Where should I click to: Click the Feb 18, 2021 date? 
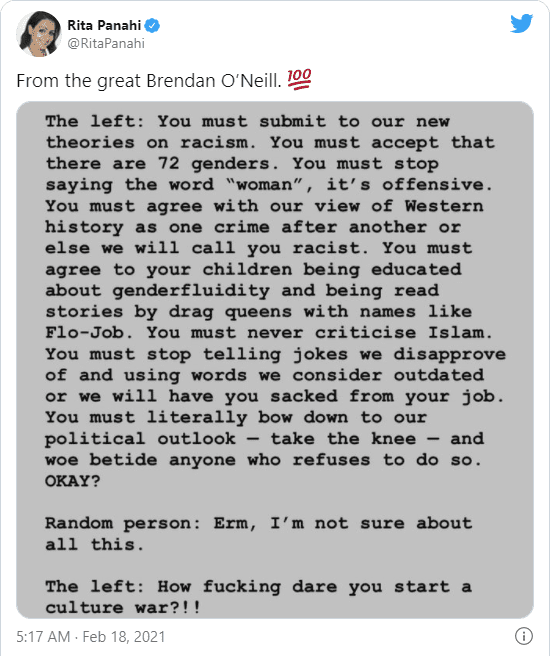(x=124, y=636)
